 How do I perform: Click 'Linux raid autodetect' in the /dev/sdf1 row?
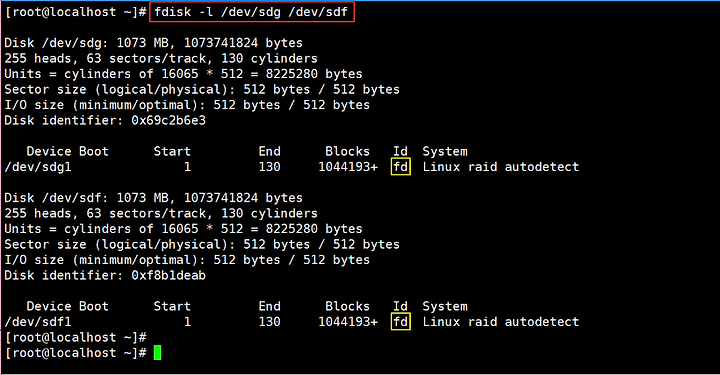[501, 322]
